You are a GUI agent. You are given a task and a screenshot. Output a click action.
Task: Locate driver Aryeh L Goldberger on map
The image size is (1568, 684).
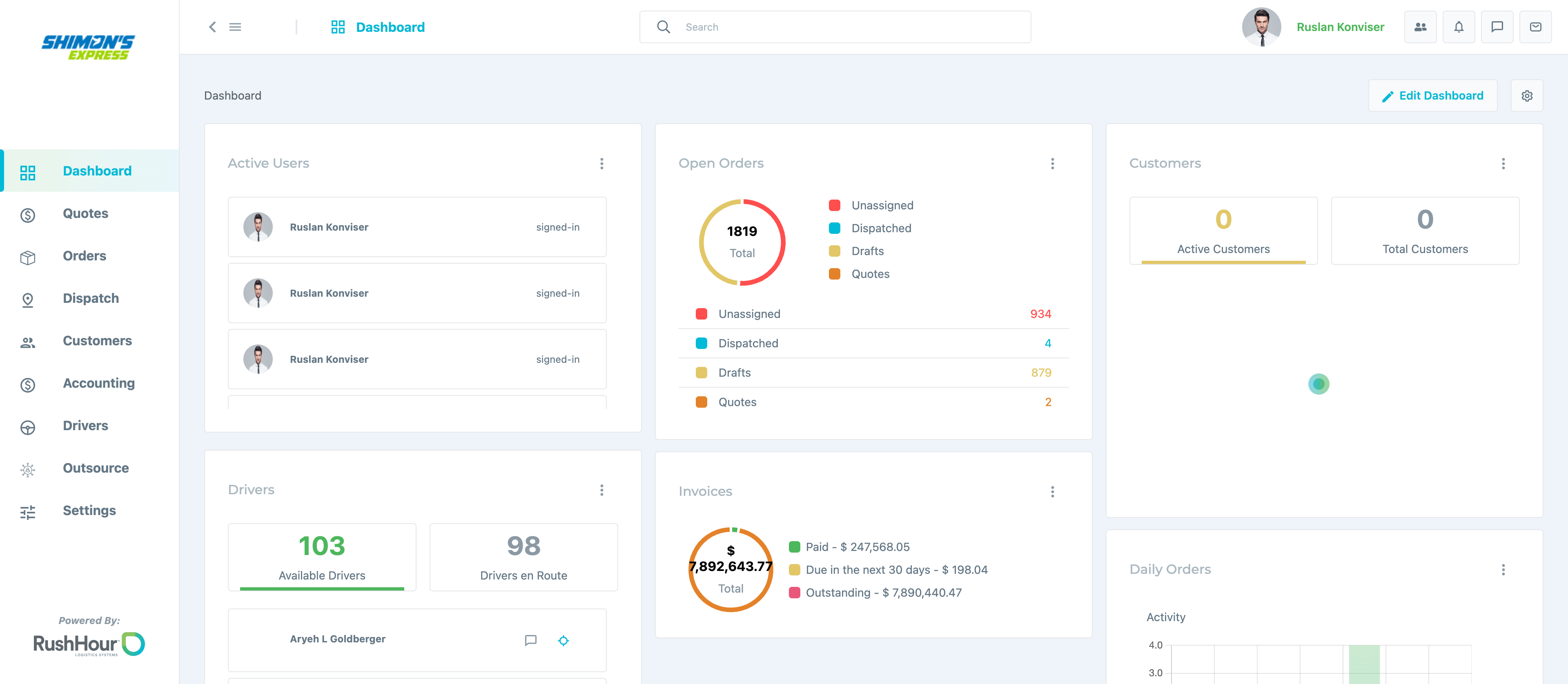563,640
